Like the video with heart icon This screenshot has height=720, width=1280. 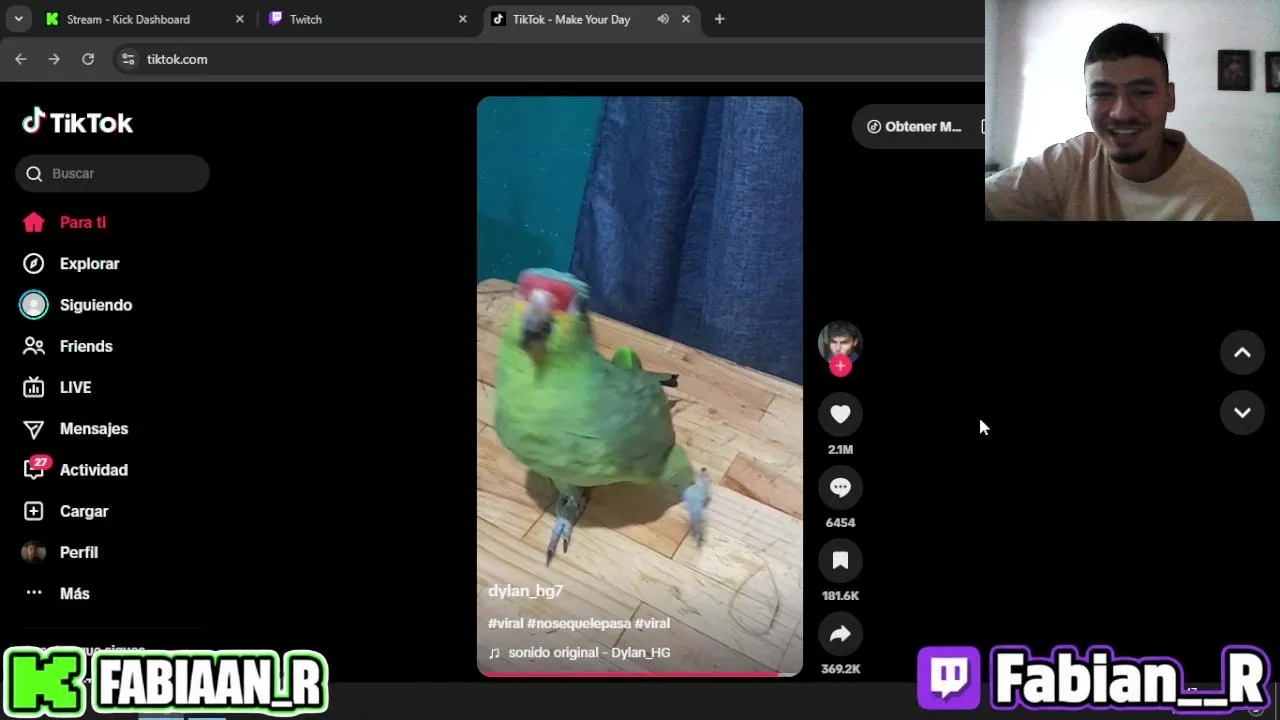[x=840, y=414]
